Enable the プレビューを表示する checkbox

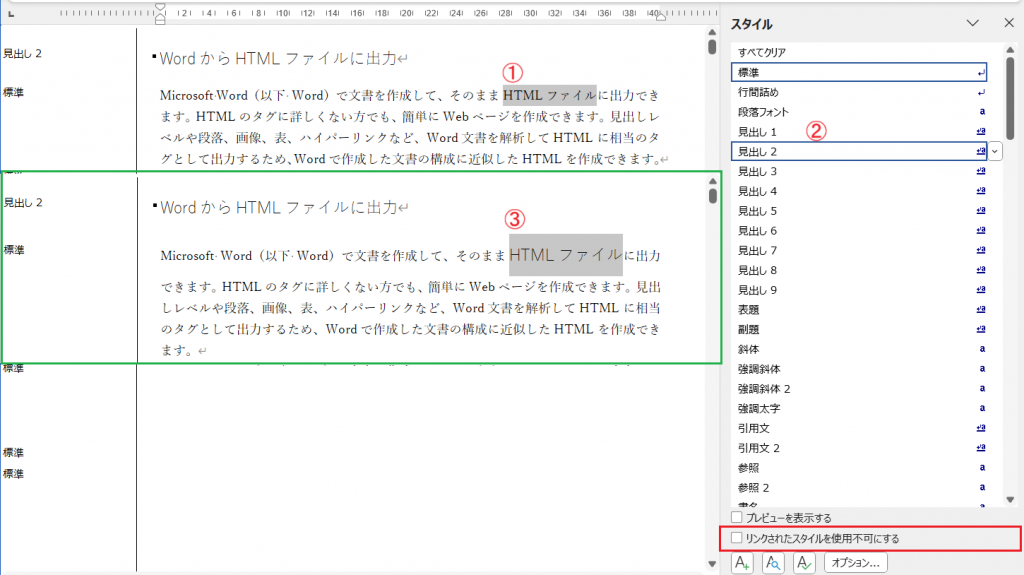[737, 518]
